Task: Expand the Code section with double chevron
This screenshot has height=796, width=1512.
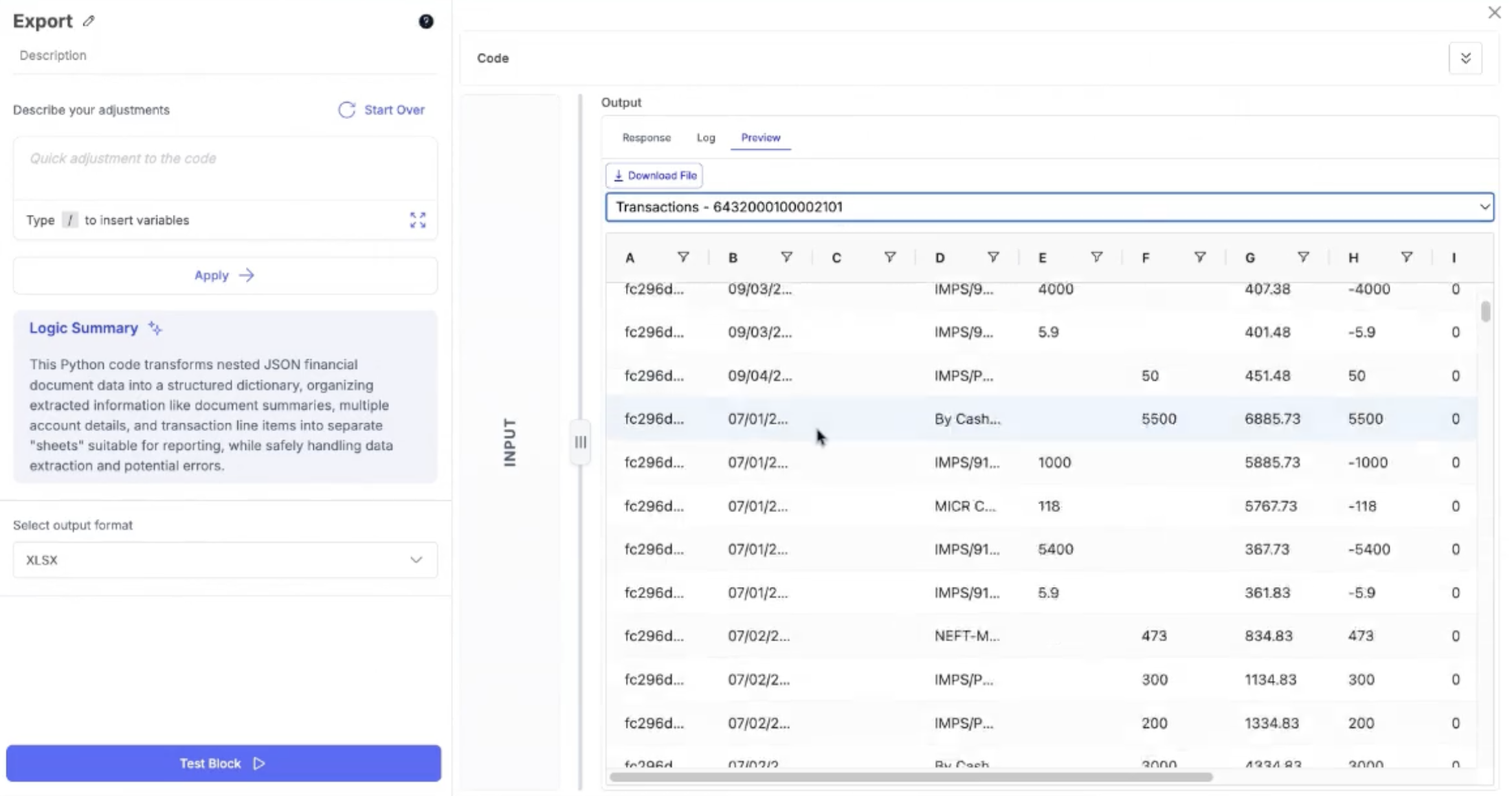Action: click(1465, 58)
